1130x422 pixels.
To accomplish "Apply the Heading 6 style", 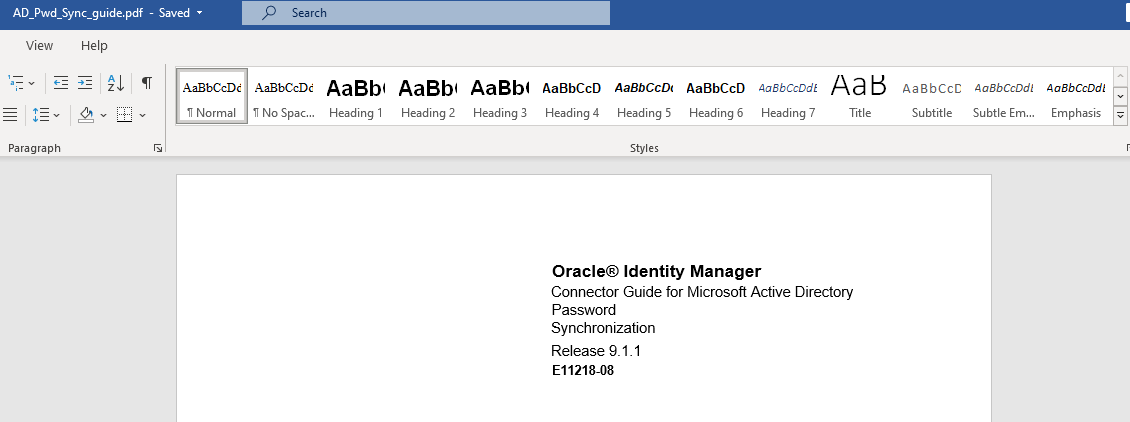I will tap(716, 96).
